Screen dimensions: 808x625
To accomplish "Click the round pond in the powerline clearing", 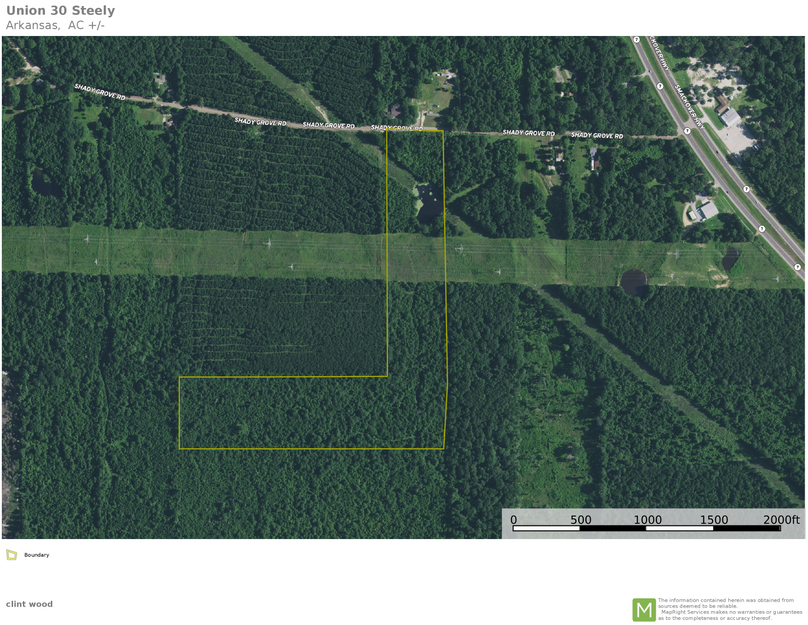I will (633, 281).
